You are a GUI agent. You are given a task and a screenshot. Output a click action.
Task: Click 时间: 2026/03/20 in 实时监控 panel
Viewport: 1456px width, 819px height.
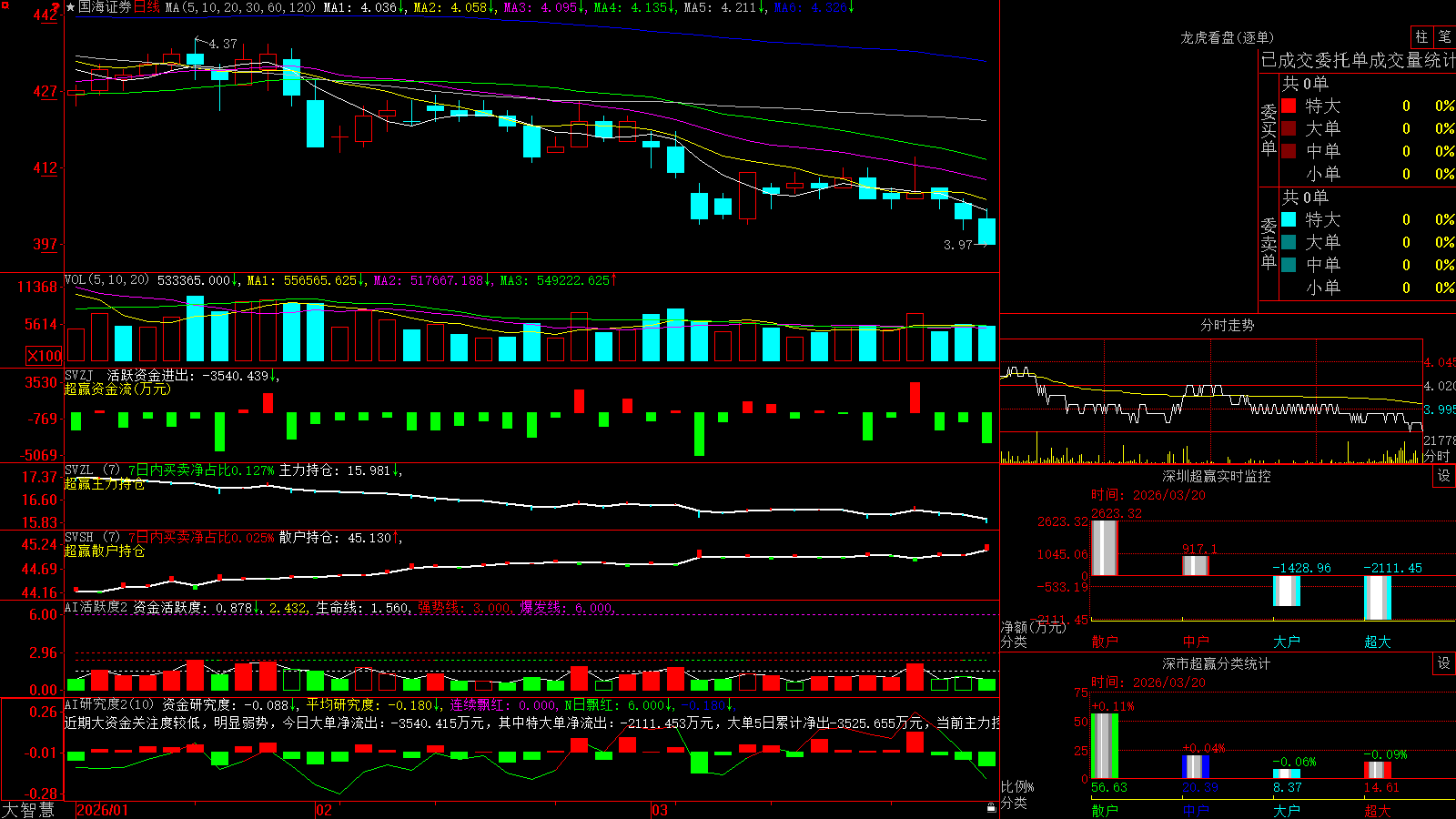pyautogui.click(x=1148, y=495)
